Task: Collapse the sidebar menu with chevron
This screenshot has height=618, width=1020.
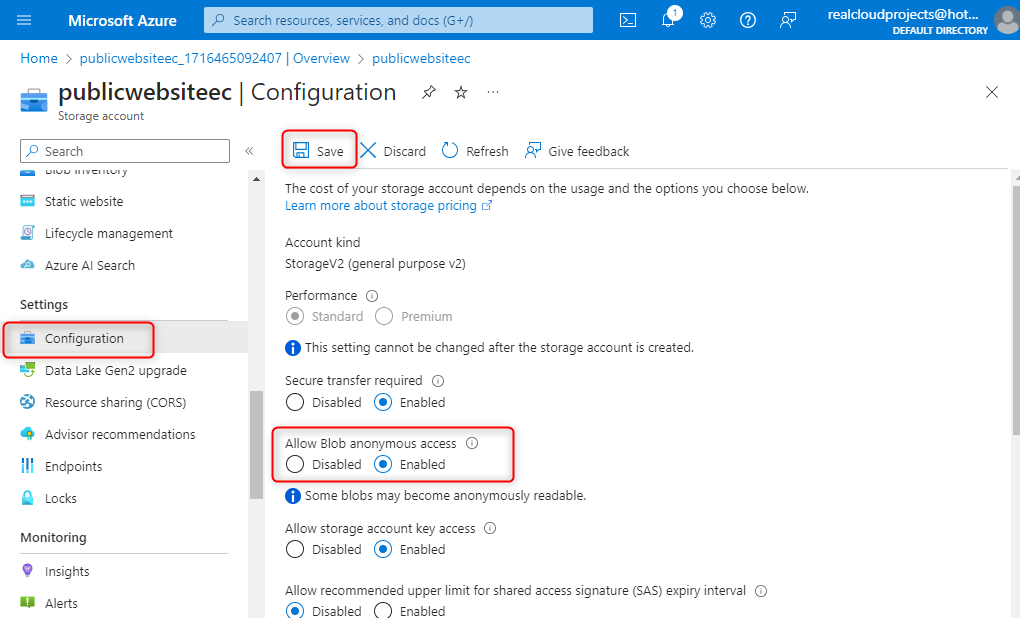Action: (x=249, y=151)
